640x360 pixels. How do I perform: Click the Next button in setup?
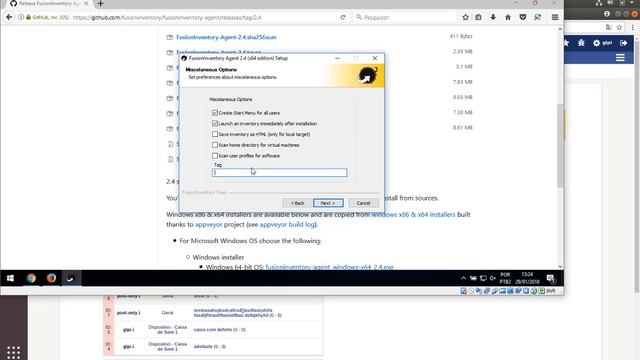tap(328, 203)
